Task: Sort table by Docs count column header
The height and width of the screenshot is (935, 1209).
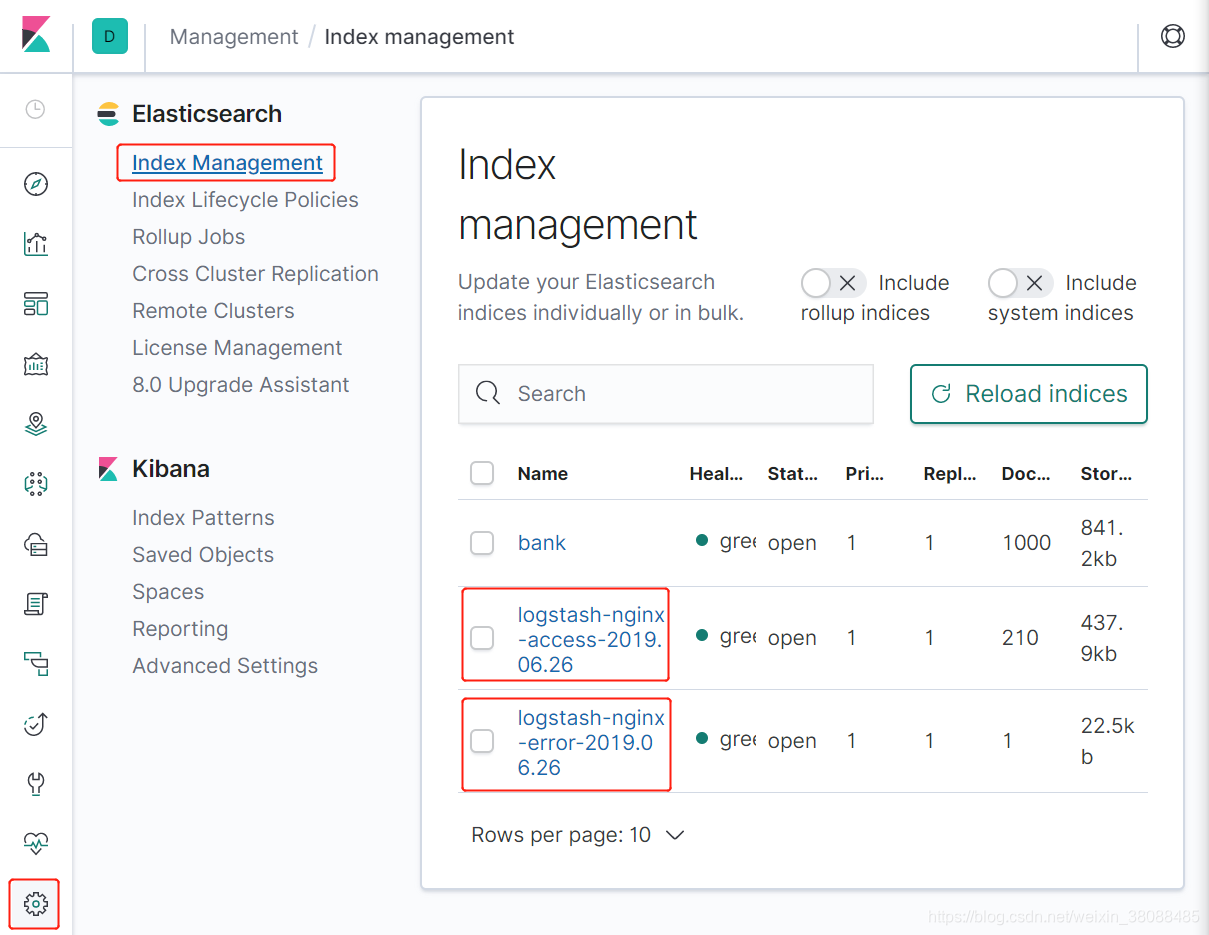Action: coord(1026,474)
